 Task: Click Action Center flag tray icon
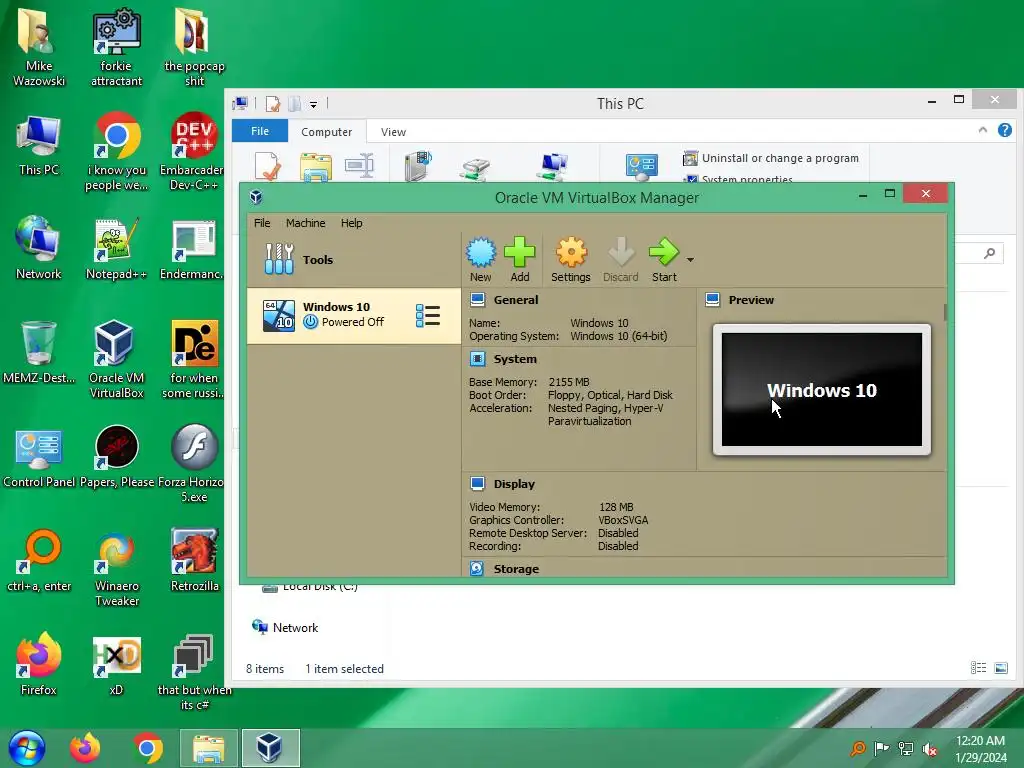pos(882,748)
